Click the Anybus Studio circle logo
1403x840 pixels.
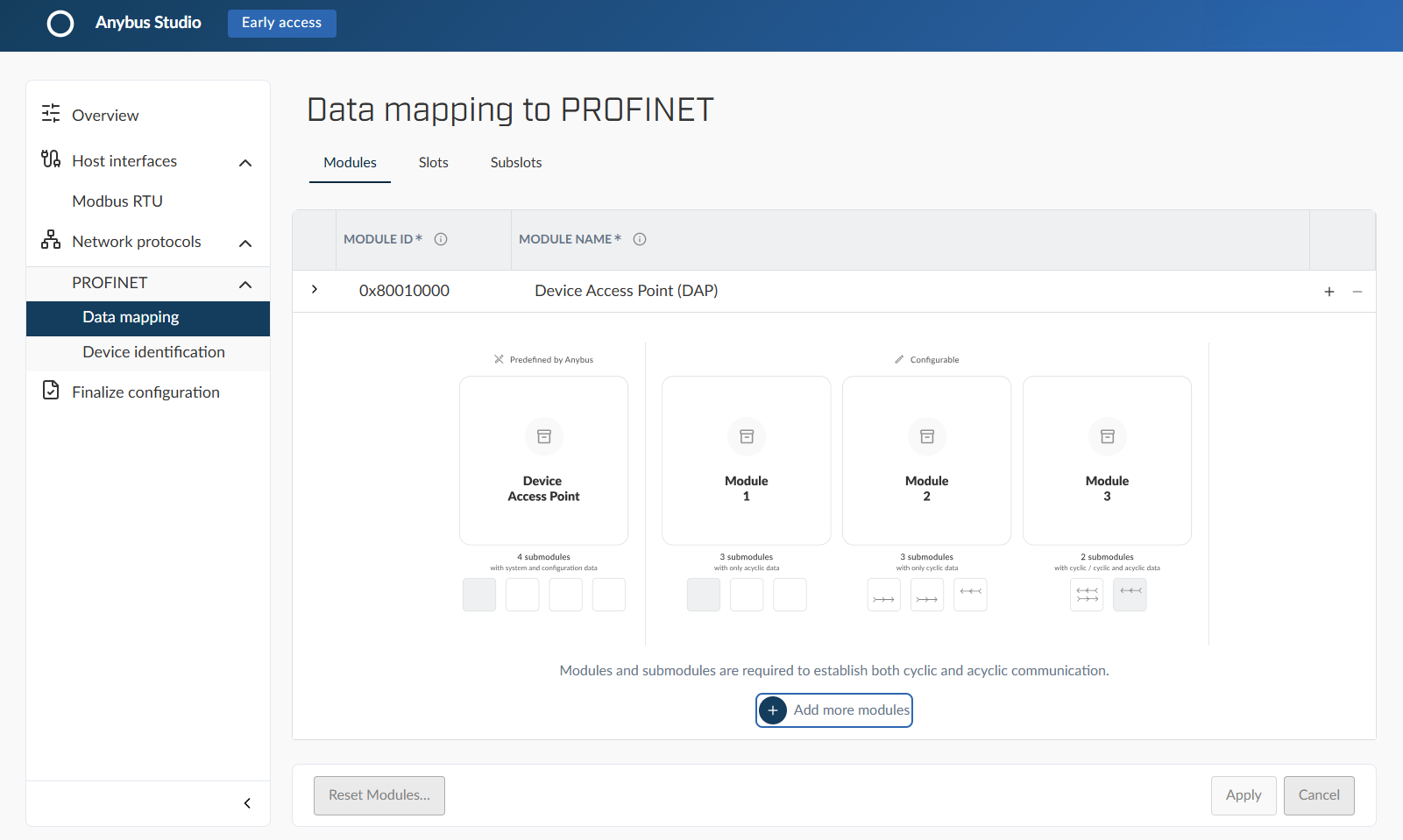60,24
